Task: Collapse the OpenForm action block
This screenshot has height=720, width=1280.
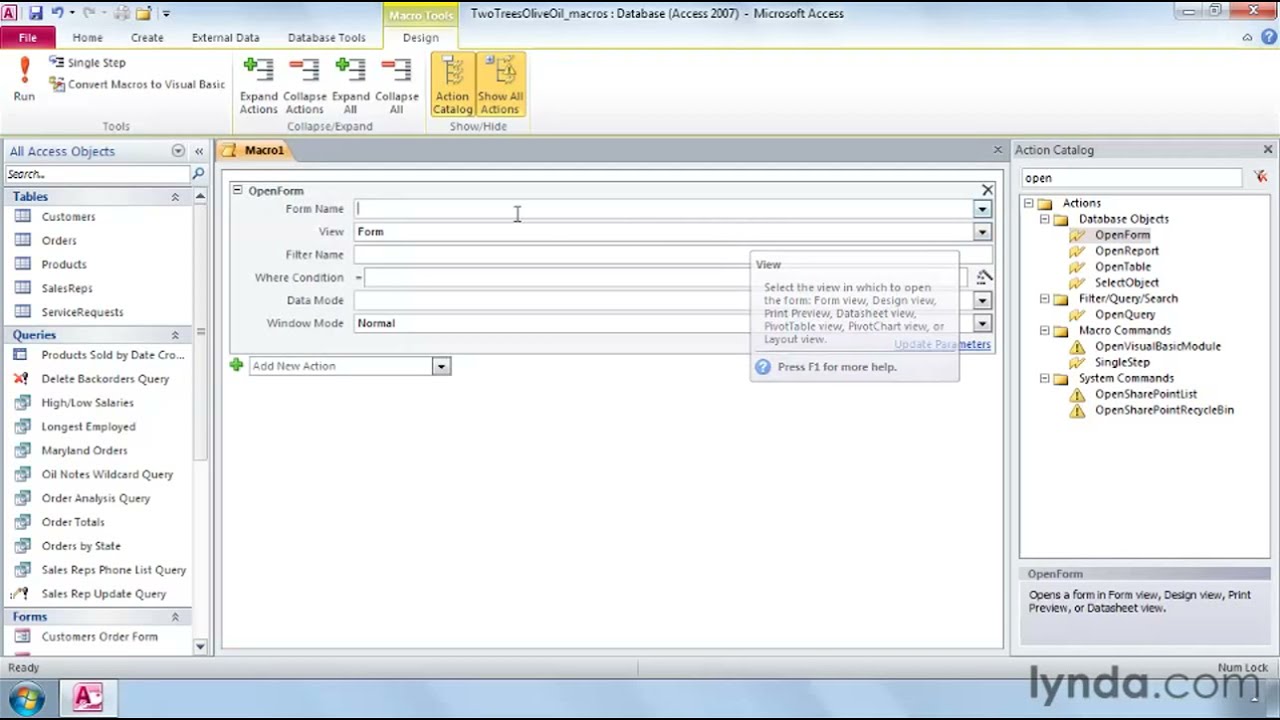Action: [238, 190]
